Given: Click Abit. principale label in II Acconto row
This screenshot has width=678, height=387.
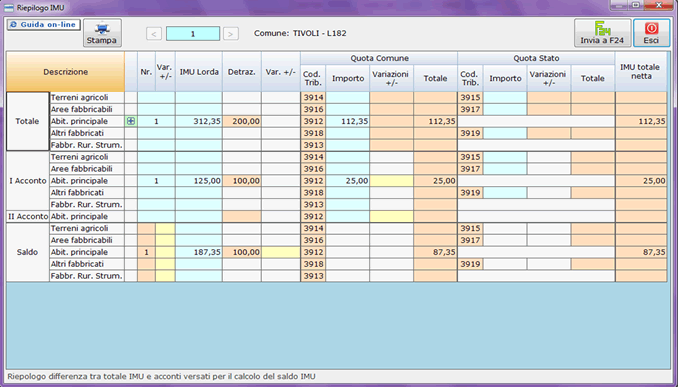Looking at the screenshot, I should [87, 216].
